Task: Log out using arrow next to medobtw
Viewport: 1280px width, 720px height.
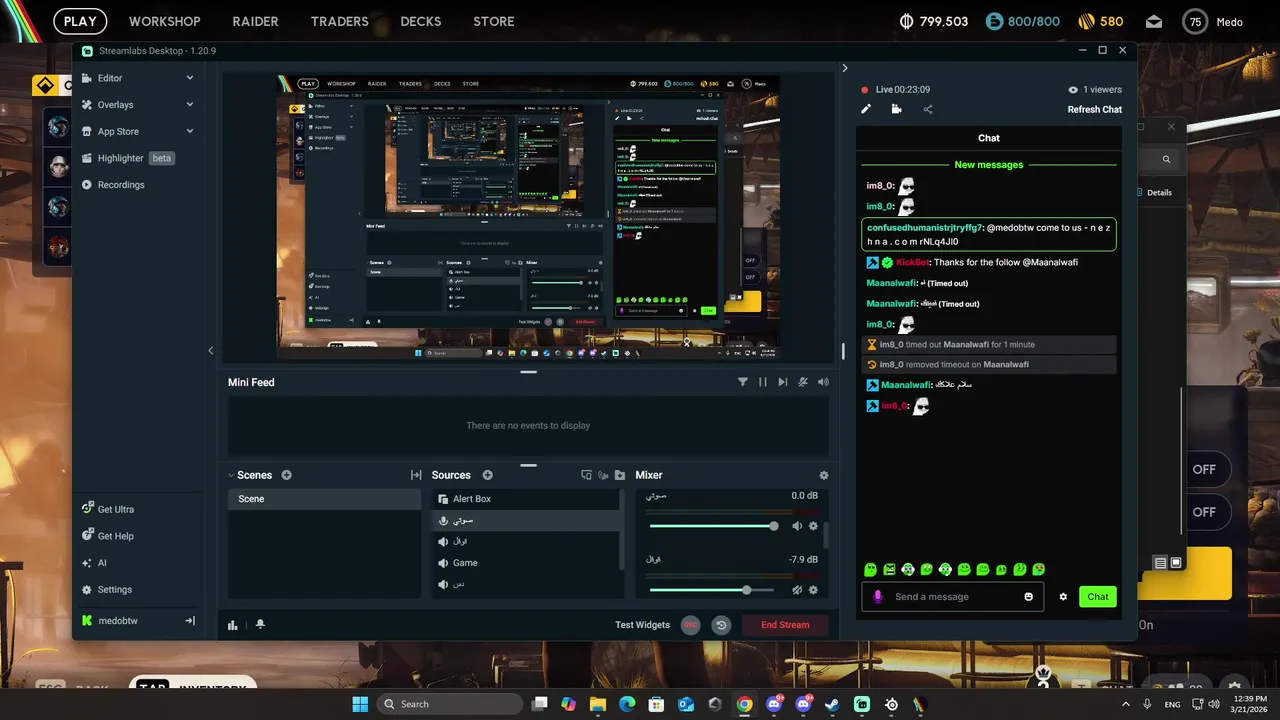Action: pyautogui.click(x=190, y=621)
